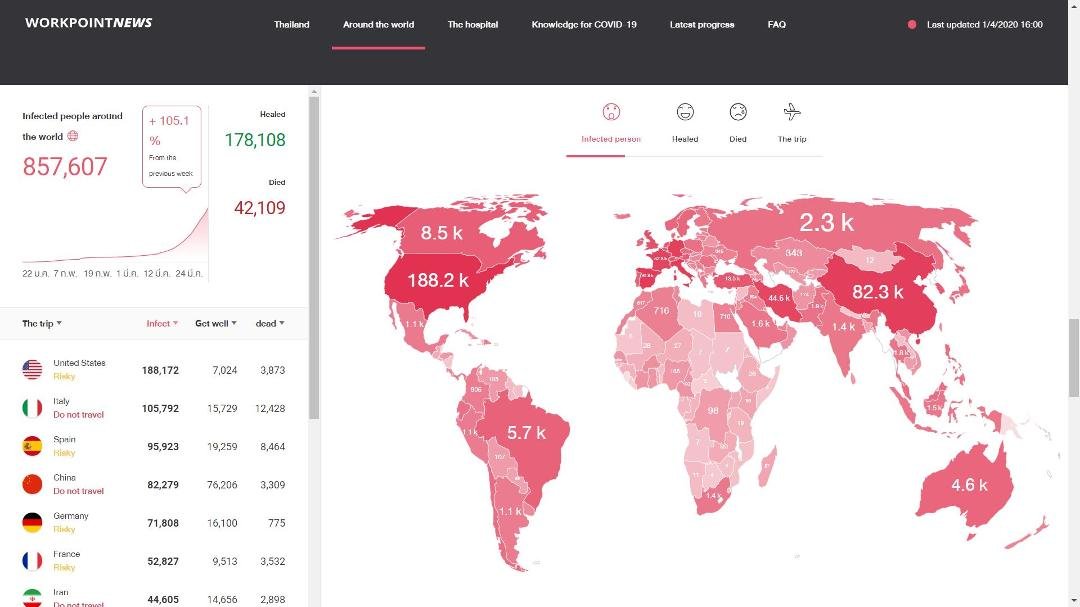Sort by dead column dropdown
This screenshot has height=607, width=1080.
[x=270, y=323]
